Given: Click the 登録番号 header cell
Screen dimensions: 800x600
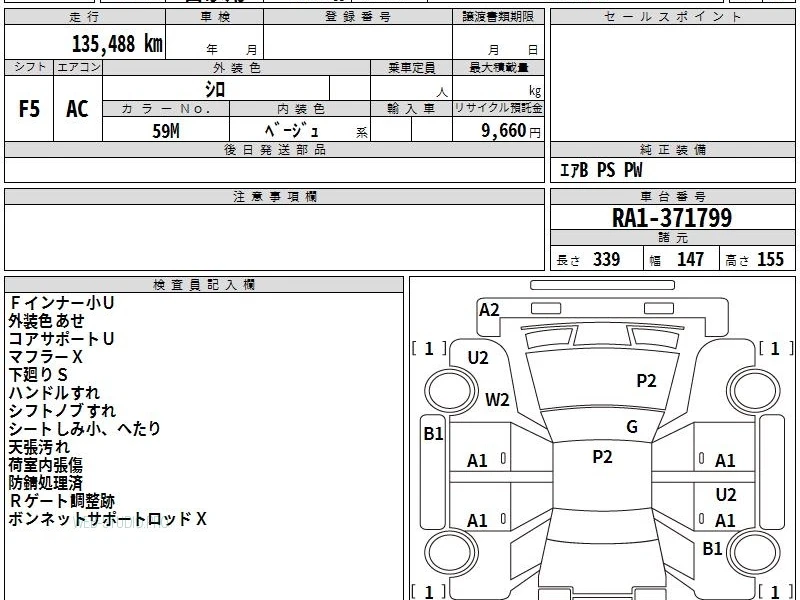Looking at the screenshot, I should 358,17.
